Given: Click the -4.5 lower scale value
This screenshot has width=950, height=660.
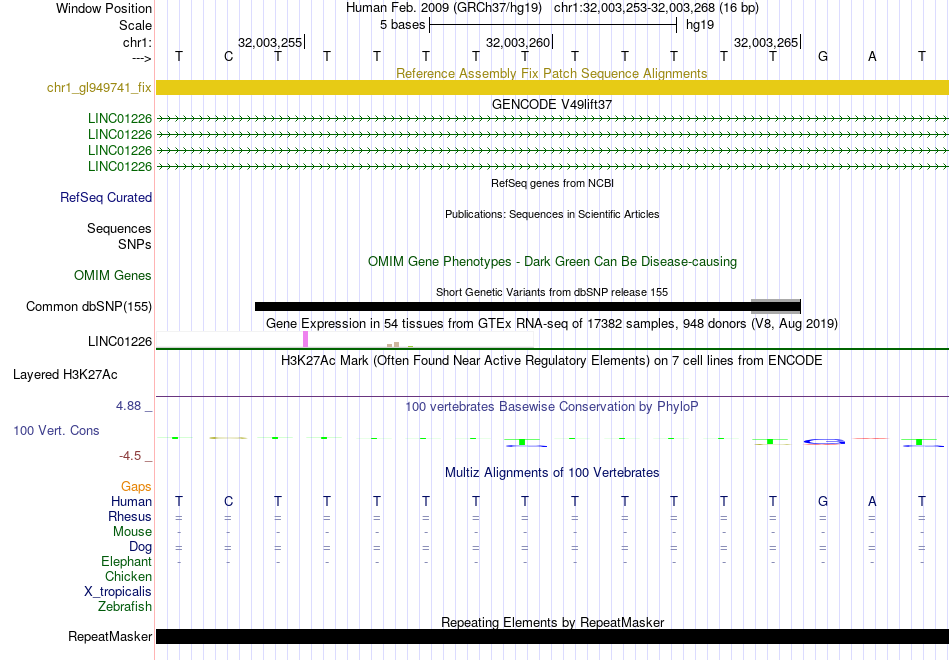Looking at the screenshot, I should click(131, 456).
